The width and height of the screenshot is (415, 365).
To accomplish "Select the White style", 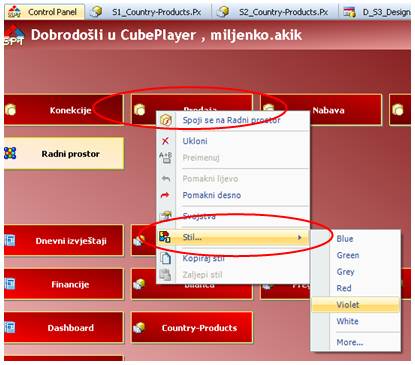I will pyautogui.click(x=356, y=321).
